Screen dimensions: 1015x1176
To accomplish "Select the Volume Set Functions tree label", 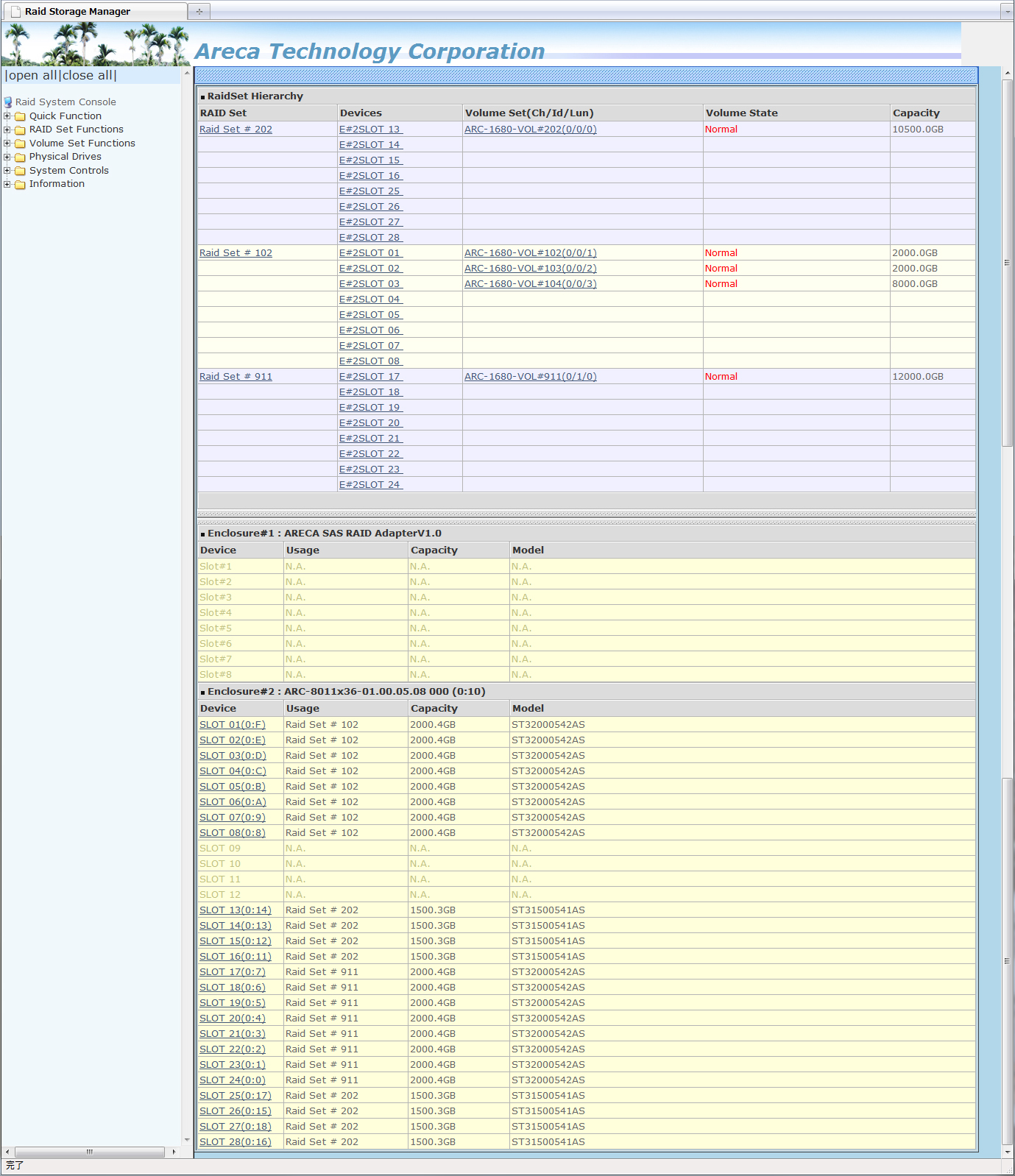I will tap(82, 144).
